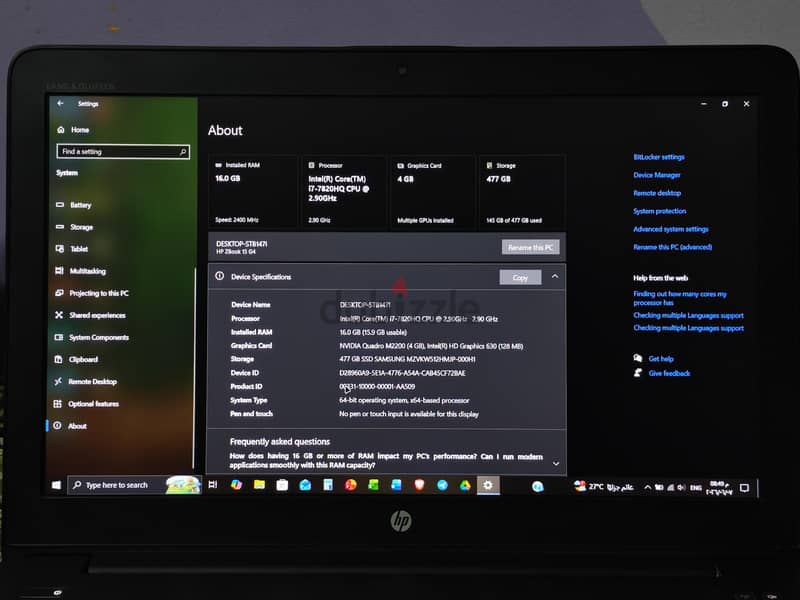Open Telegram from the taskbar

coord(442,485)
